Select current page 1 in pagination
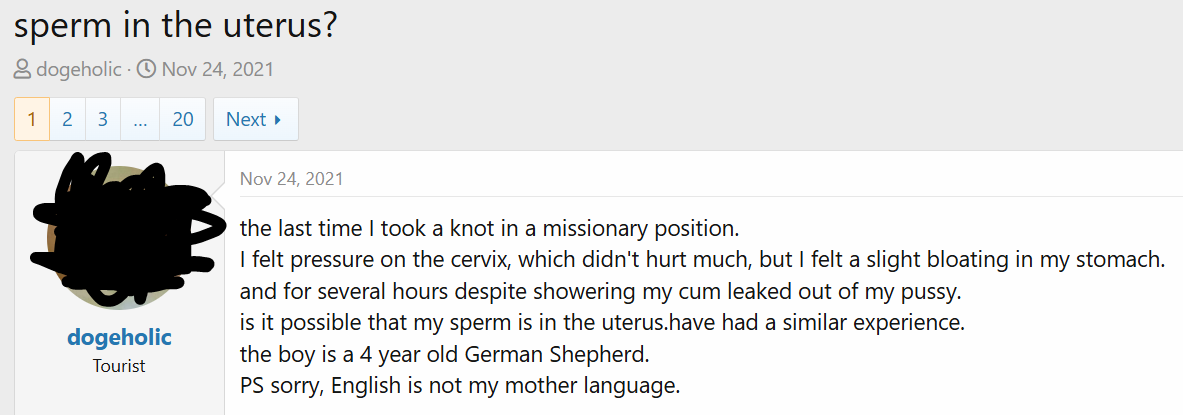Image resolution: width=1183 pixels, height=415 pixels. pos(32,119)
